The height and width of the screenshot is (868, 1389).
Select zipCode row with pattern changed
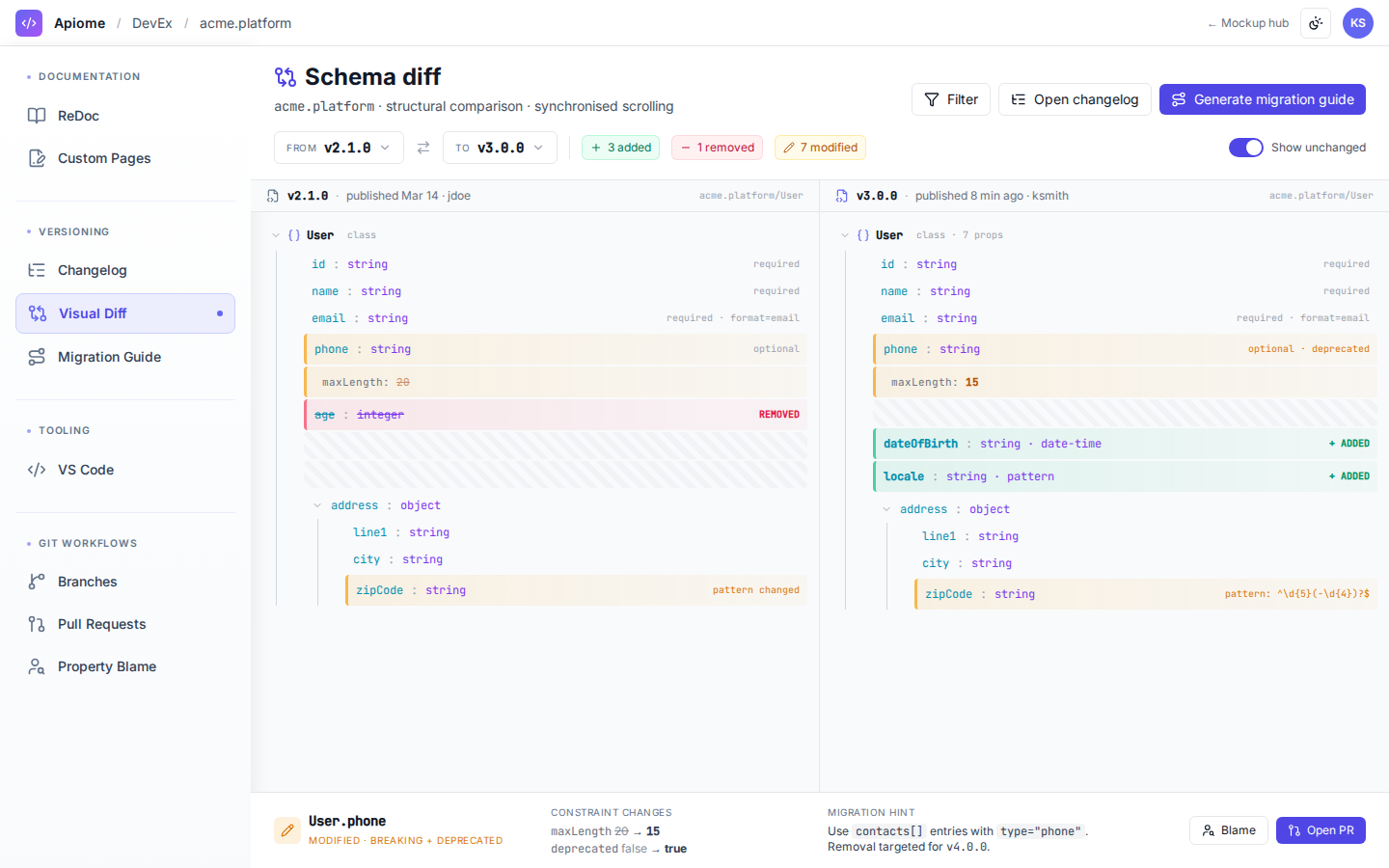576,590
